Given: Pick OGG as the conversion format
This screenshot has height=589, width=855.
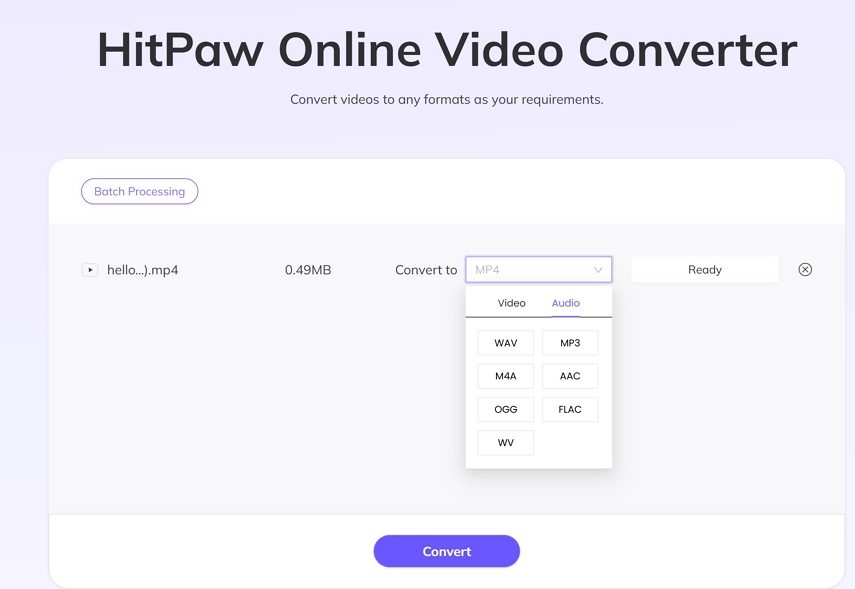Looking at the screenshot, I should coord(505,409).
